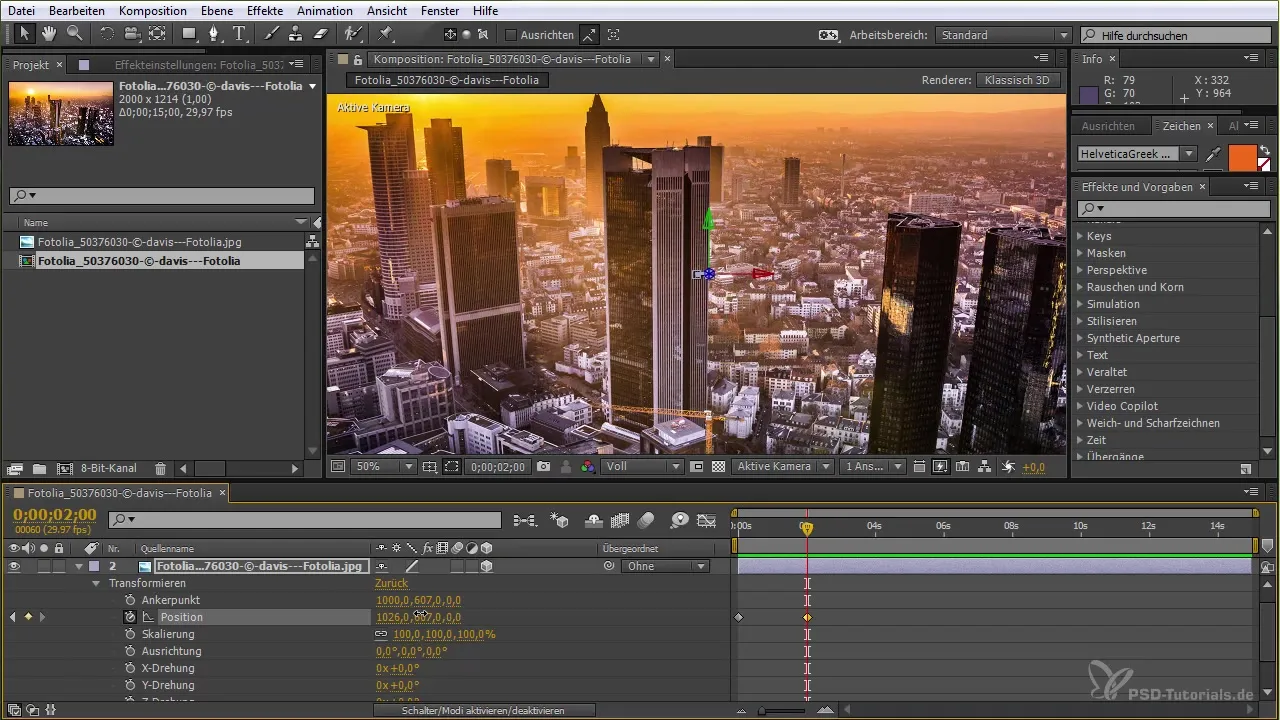Open the Voll resolution dropdown
This screenshot has height=720, width=1280.
click(x=644, y=466)
